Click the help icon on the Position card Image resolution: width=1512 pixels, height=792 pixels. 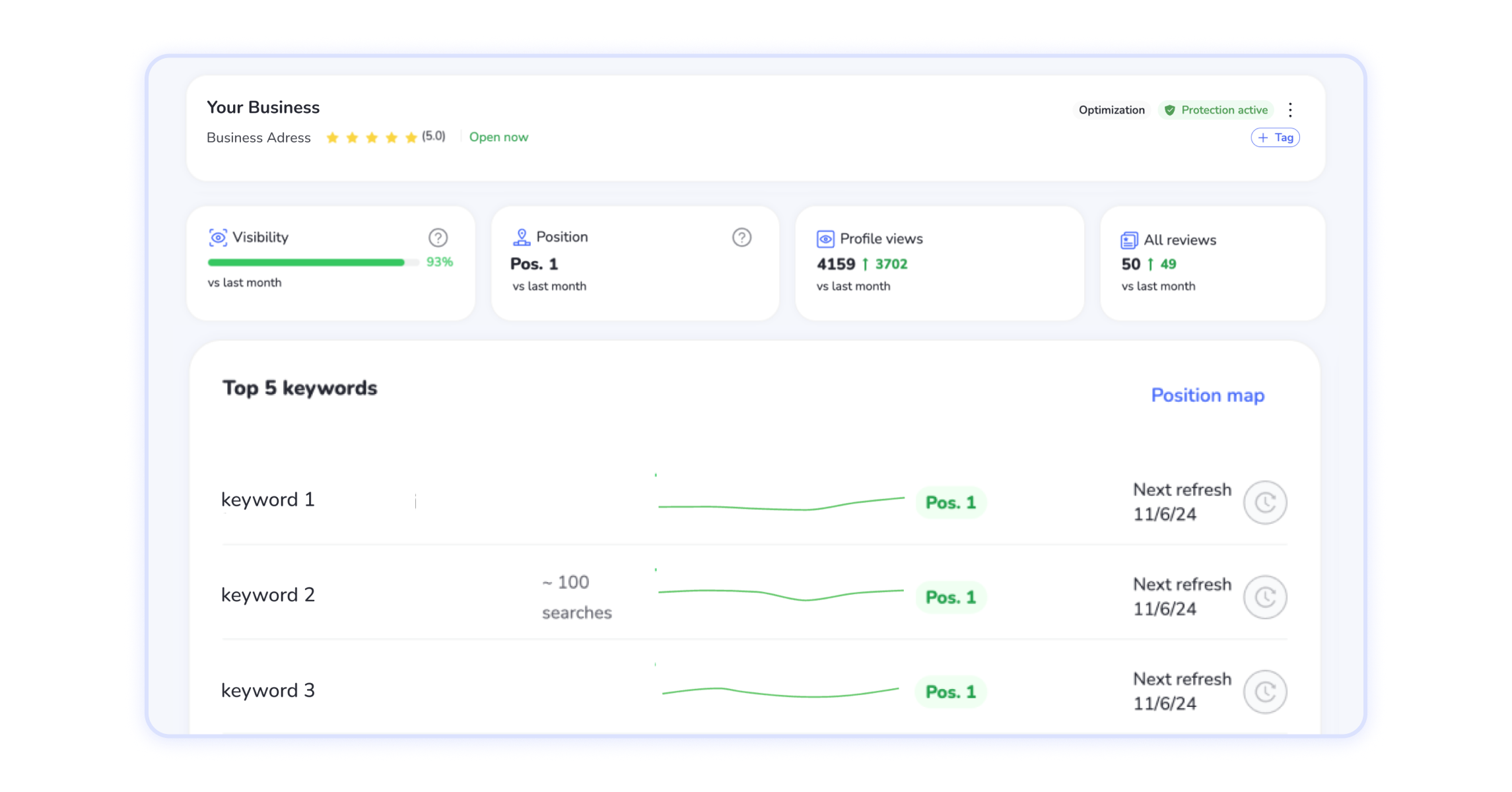pos(741,236)
